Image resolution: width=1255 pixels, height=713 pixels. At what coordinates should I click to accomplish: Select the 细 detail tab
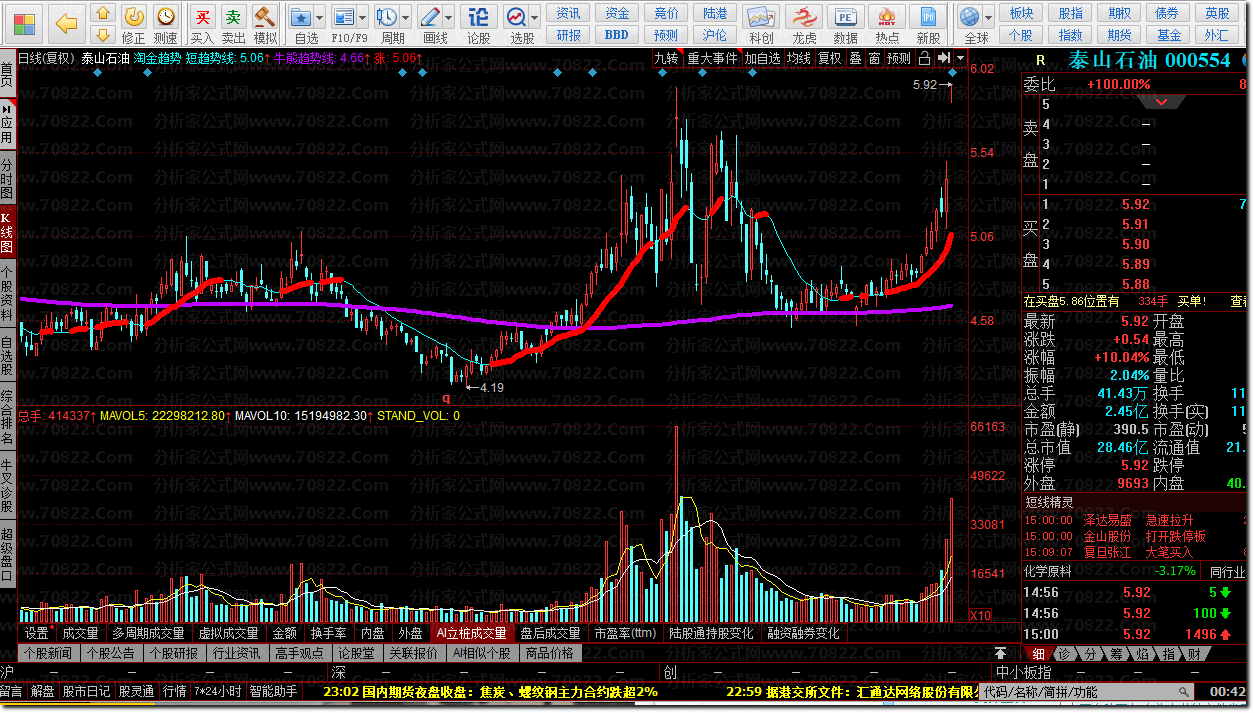[x=1038, y=653]
